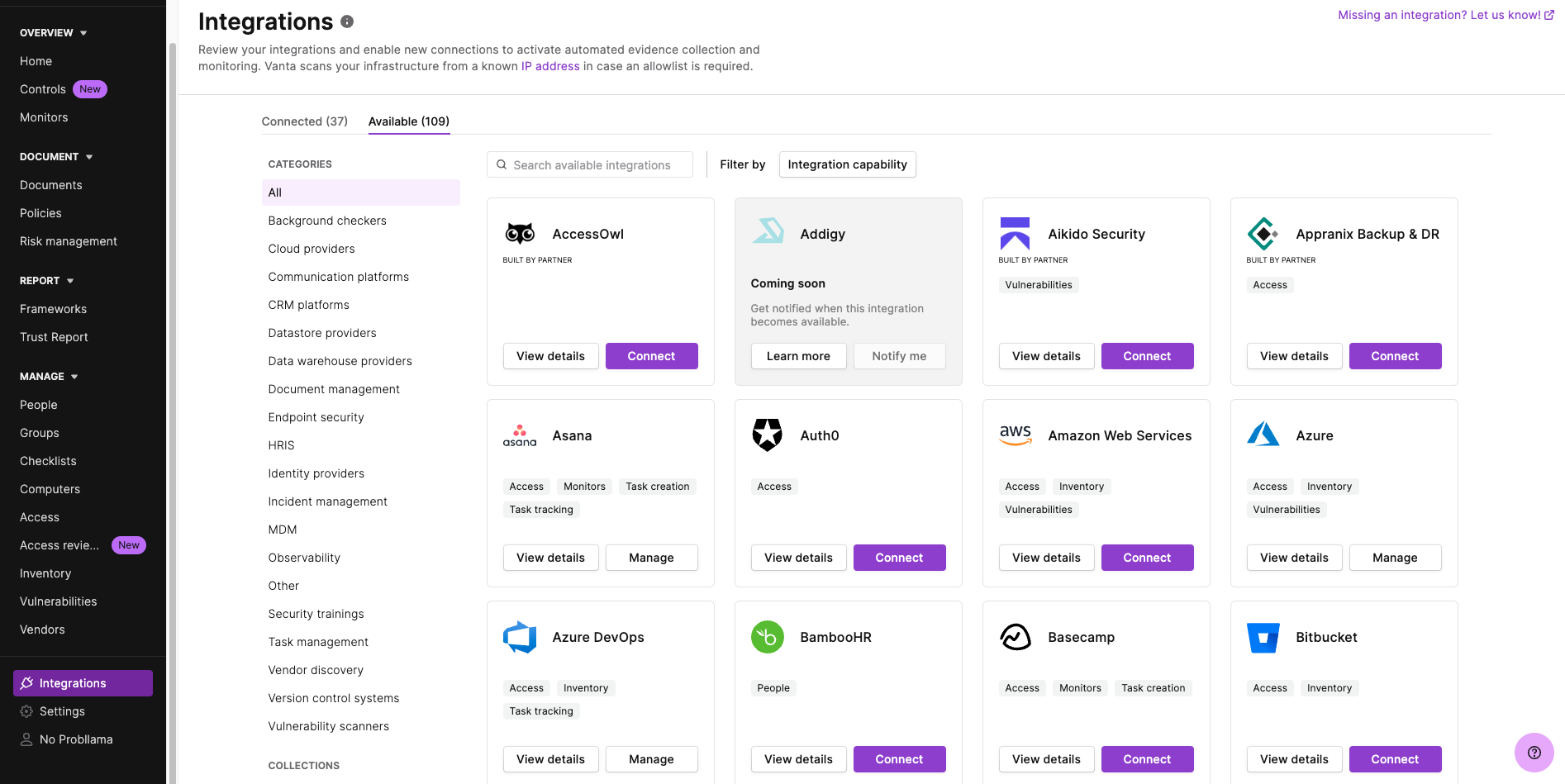Click the Appranix Backup & DR logo
Image resolution: width=1565 pixels, height=784 pixels.
pos(1263,234)
